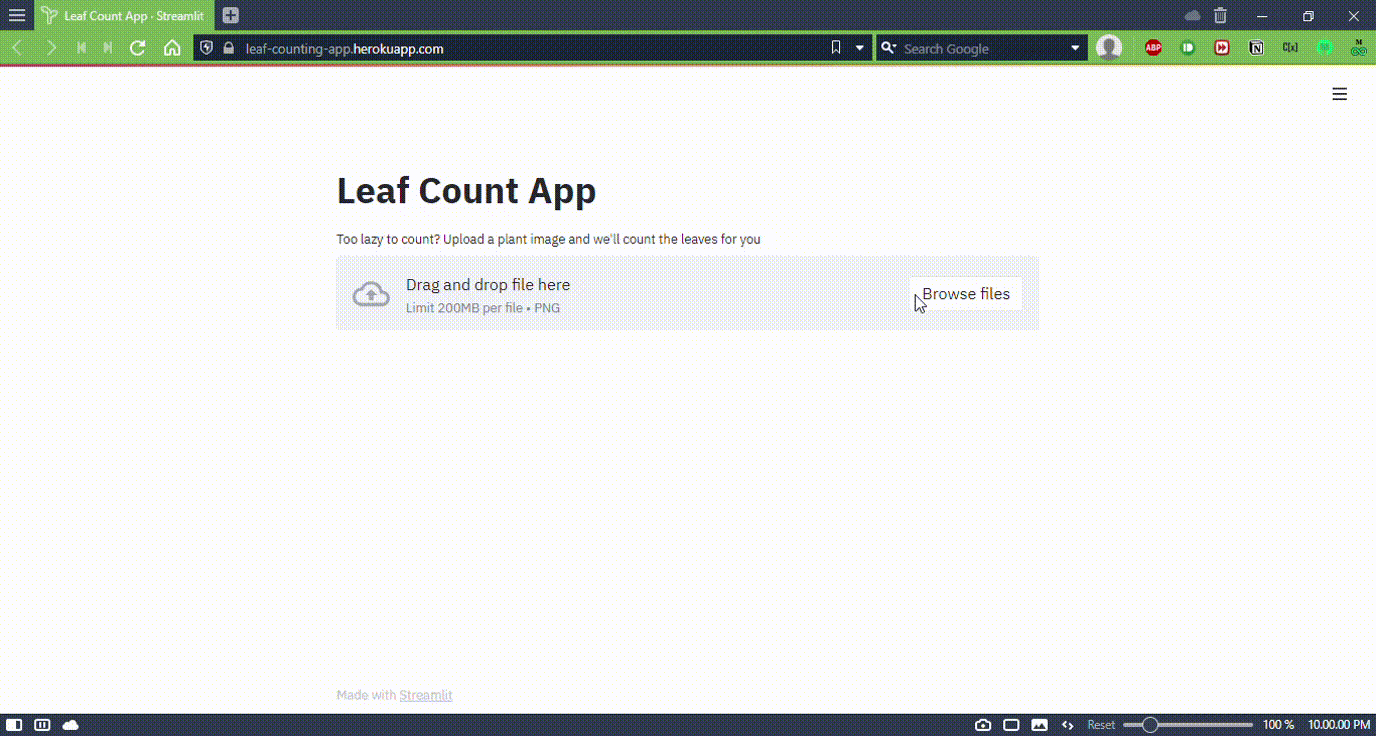Open the Notion extension icon
This screenshot has width=1376, height=736.
1256,48
